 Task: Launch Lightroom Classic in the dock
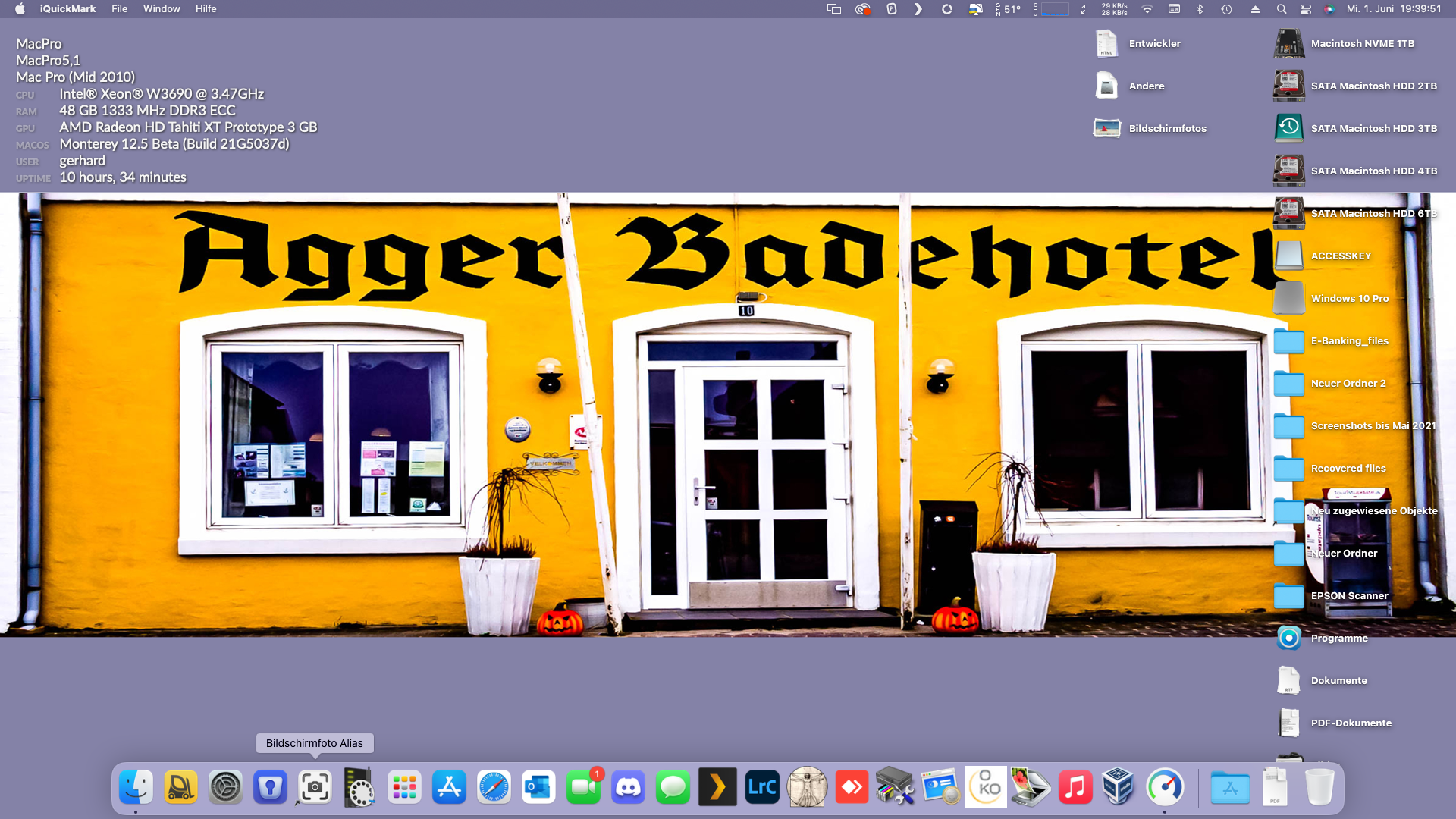762,787
